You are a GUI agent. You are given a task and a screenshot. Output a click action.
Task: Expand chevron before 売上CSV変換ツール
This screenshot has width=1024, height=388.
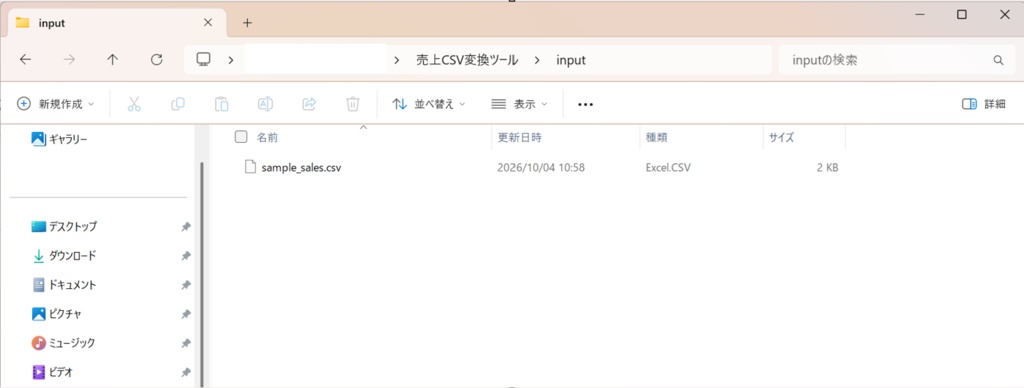(397, 60)
